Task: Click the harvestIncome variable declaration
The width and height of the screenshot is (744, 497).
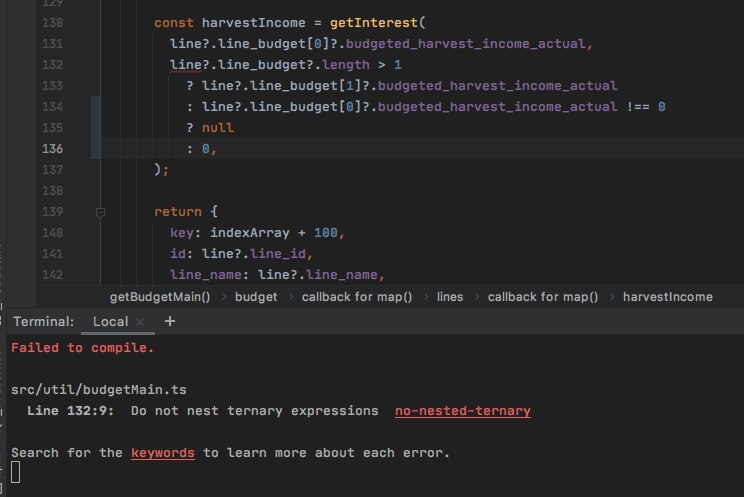Action: 253,23
